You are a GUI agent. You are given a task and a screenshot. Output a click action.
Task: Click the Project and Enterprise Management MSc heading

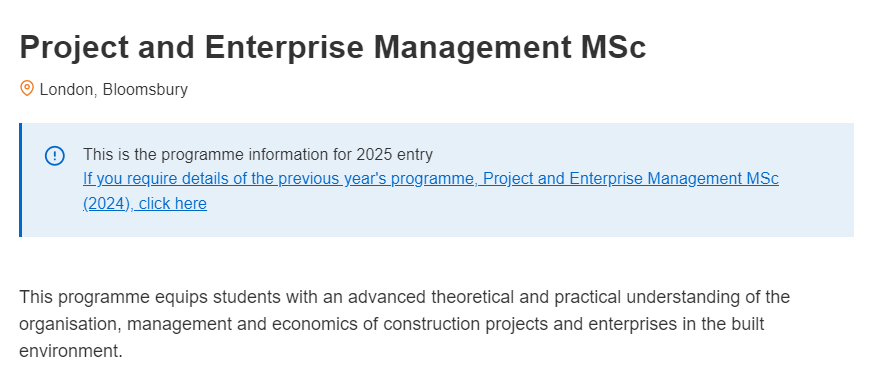point(333,47)
